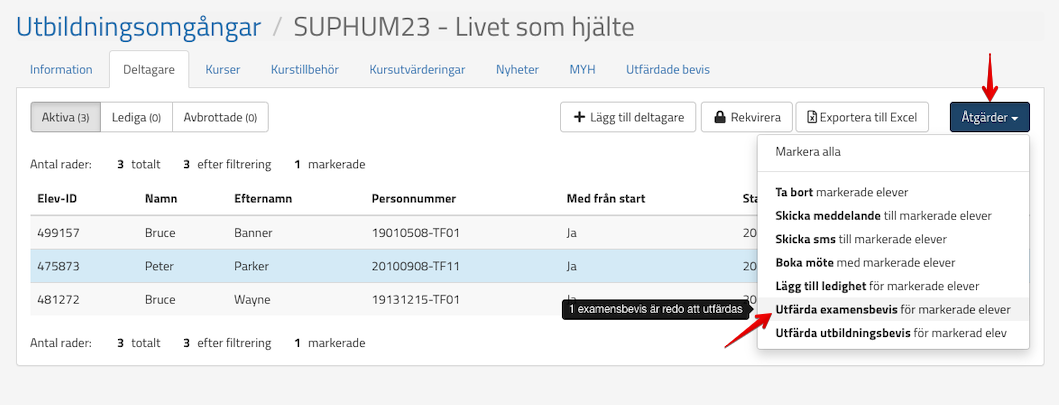
Task: Choose Ta bort markerade elever
Action: pyautogui.click(x=855, y=191)
